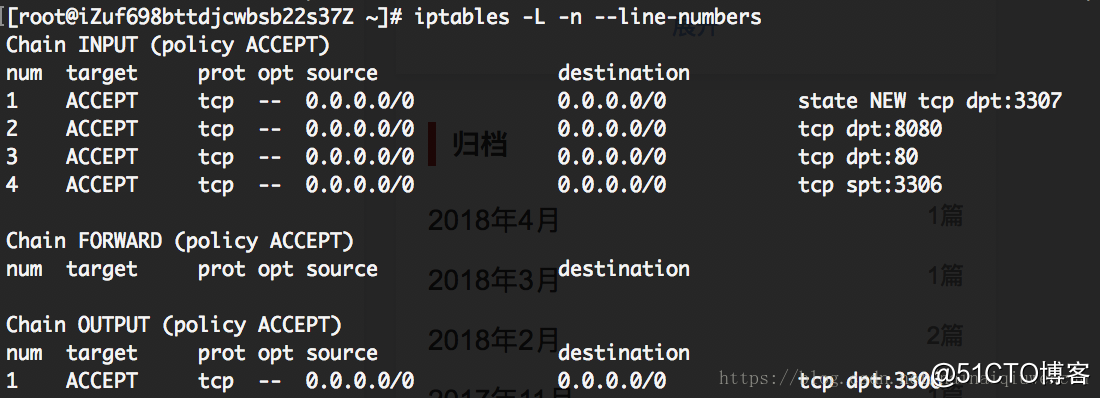
Task: Click the "opt" header under Chain INPUT
Action: coord(276,74)
